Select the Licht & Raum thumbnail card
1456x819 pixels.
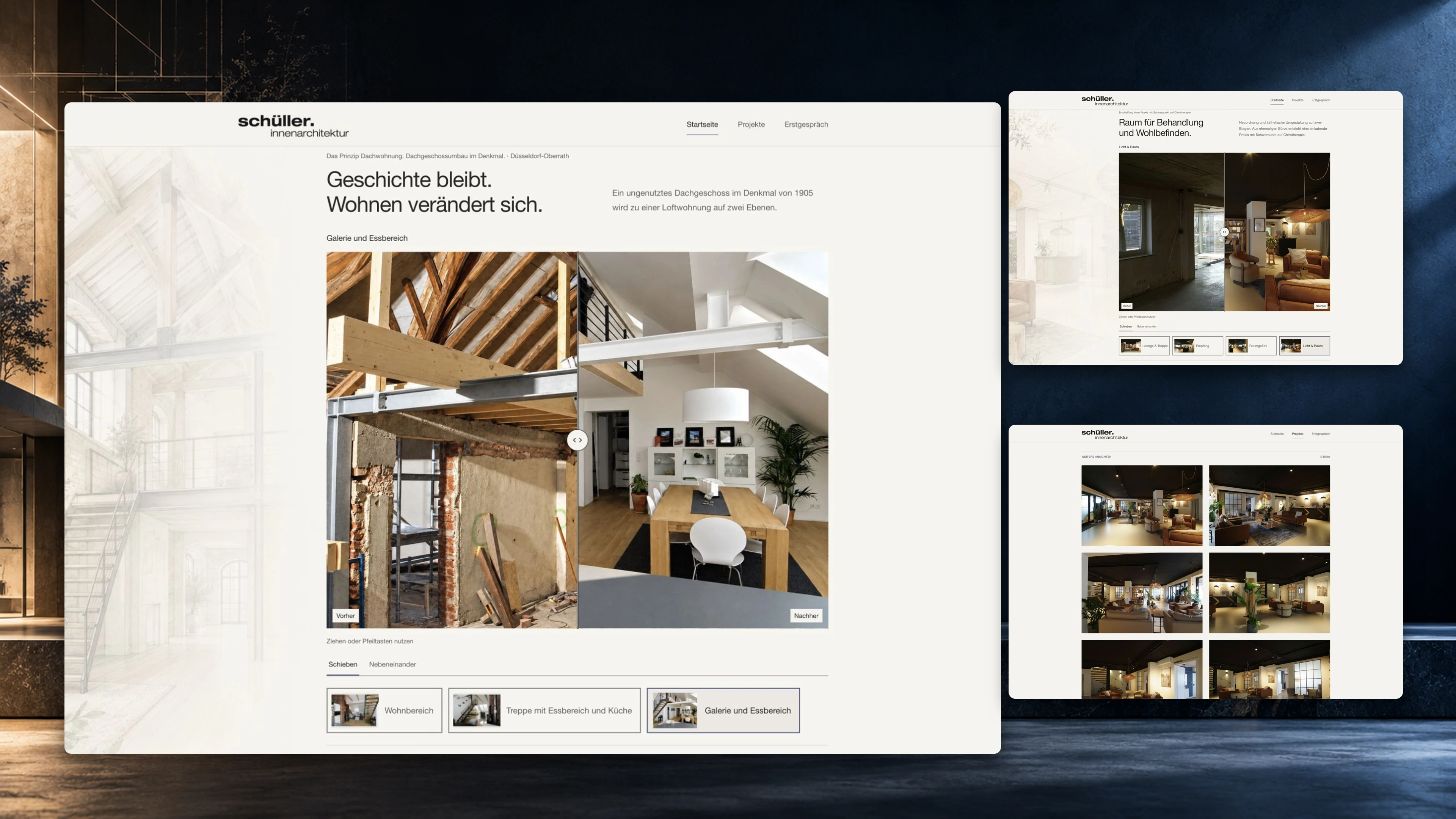click(x=1304, y=346)
